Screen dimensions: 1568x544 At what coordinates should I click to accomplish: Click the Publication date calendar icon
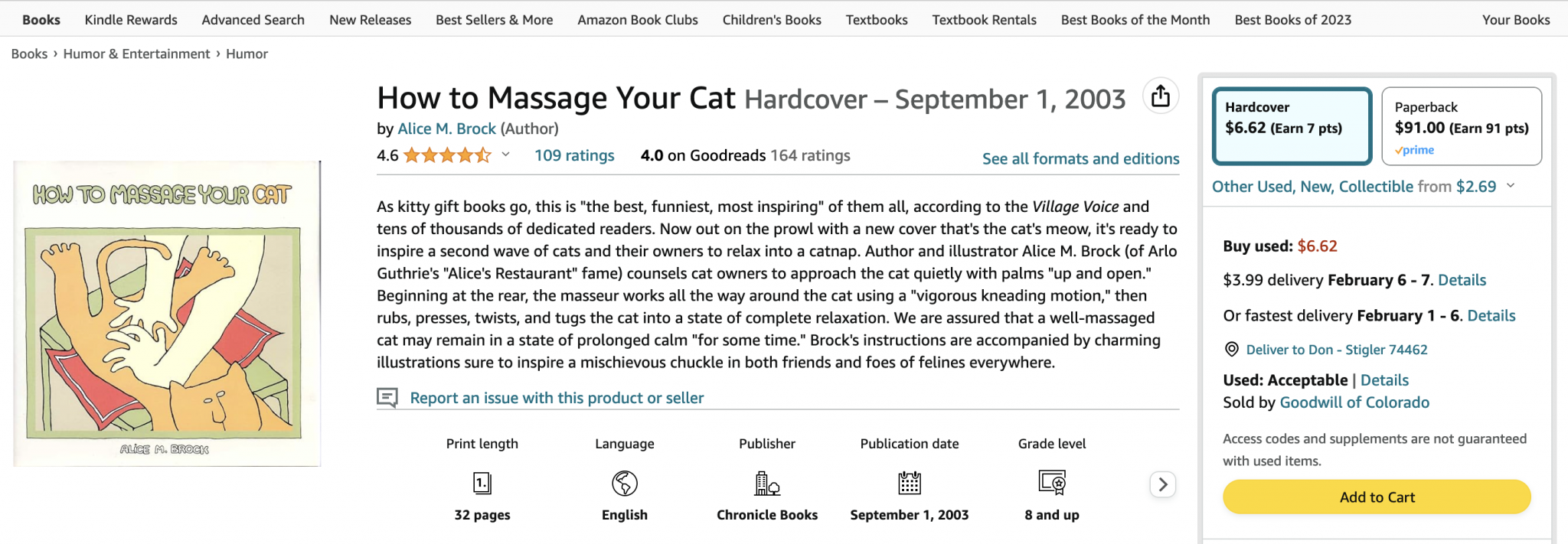pos(910,483)
